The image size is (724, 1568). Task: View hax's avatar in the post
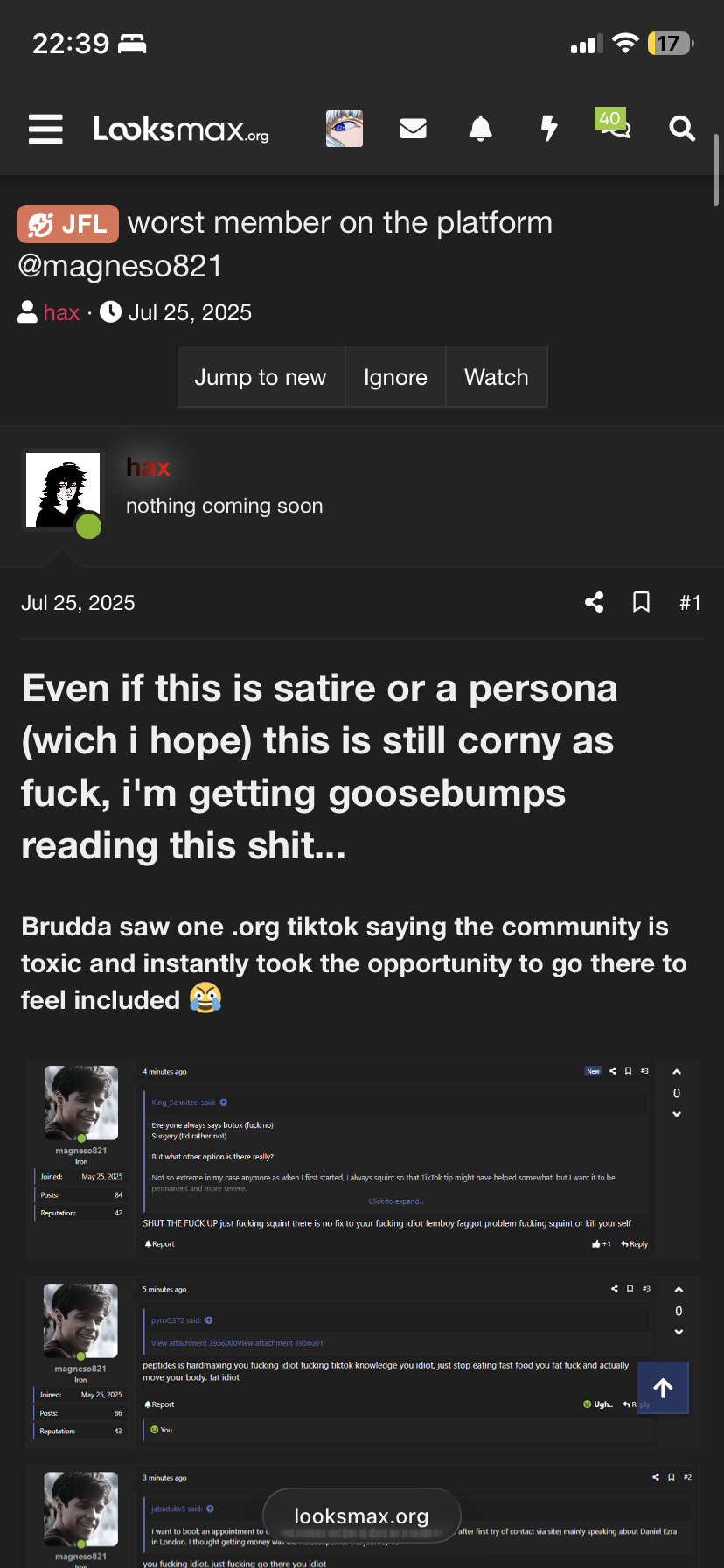63,490
